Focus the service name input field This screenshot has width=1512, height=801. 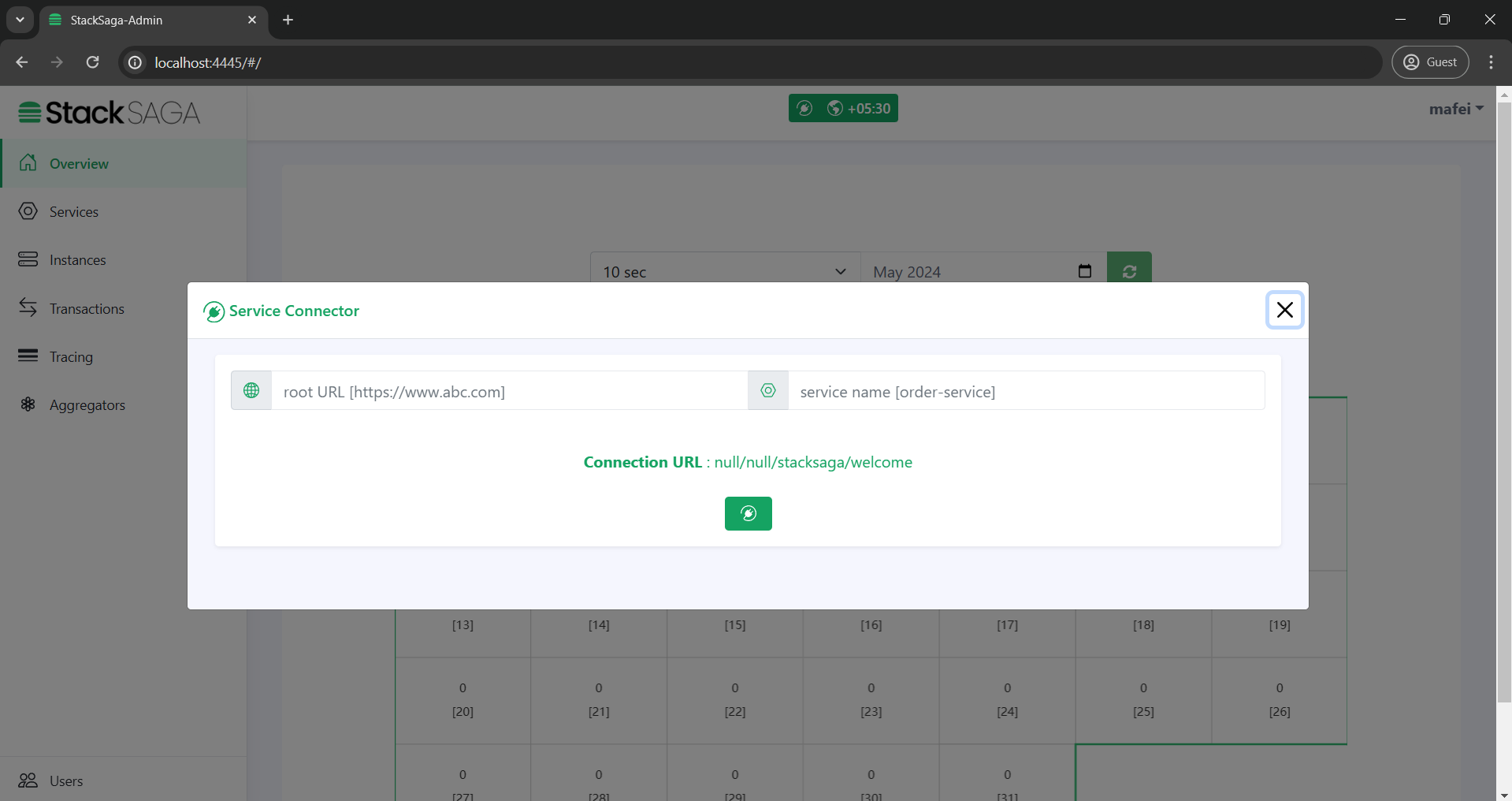pyautogui.click(x=1026, y=391)
